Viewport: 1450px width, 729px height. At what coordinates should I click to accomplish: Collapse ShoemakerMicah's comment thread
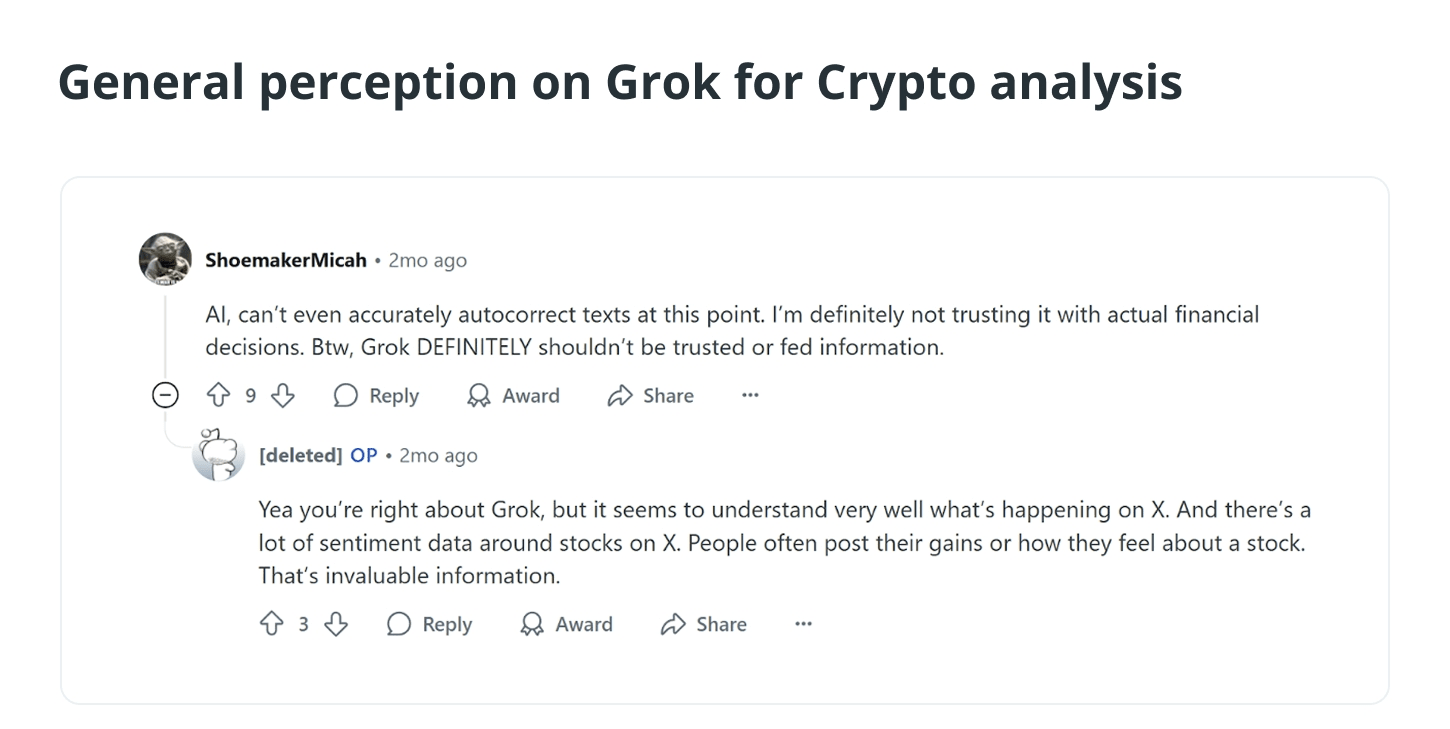(x=165, y=396)
